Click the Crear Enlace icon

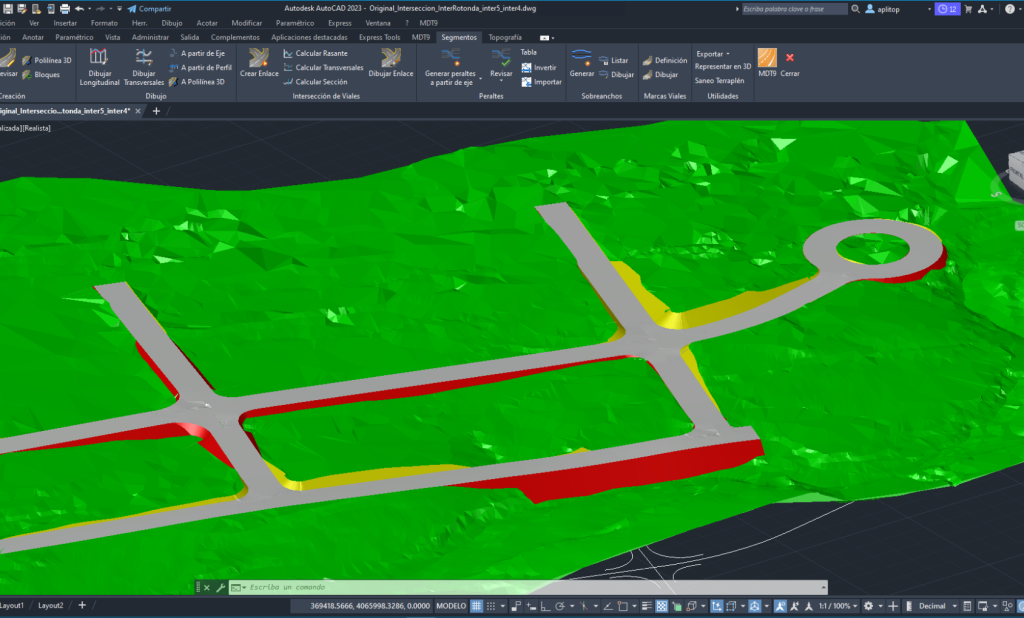coord(259,59)
